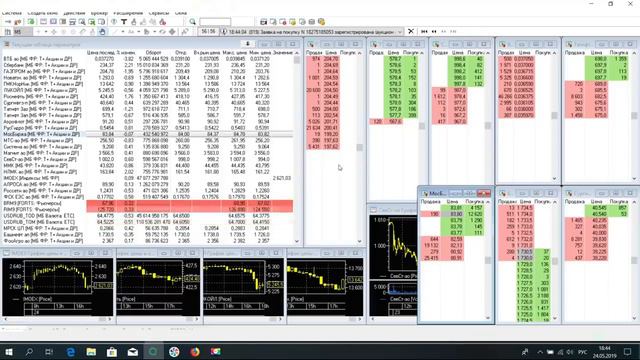Select the Аэрофлот row
The width and height of the screenshot is (640, 360).
(x=148, y=122)
